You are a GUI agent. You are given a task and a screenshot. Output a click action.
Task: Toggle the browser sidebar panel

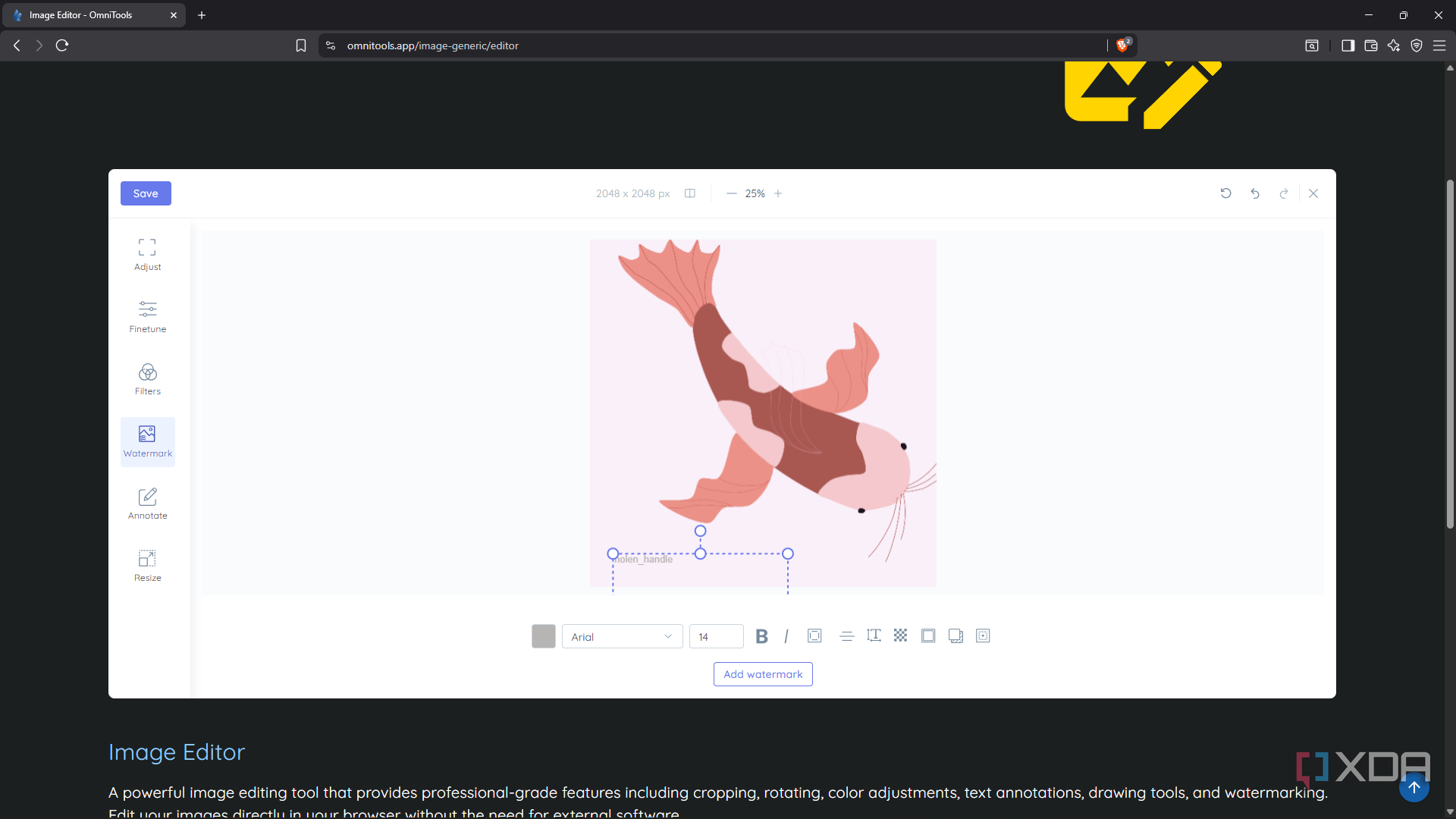tap(1348, 45)
